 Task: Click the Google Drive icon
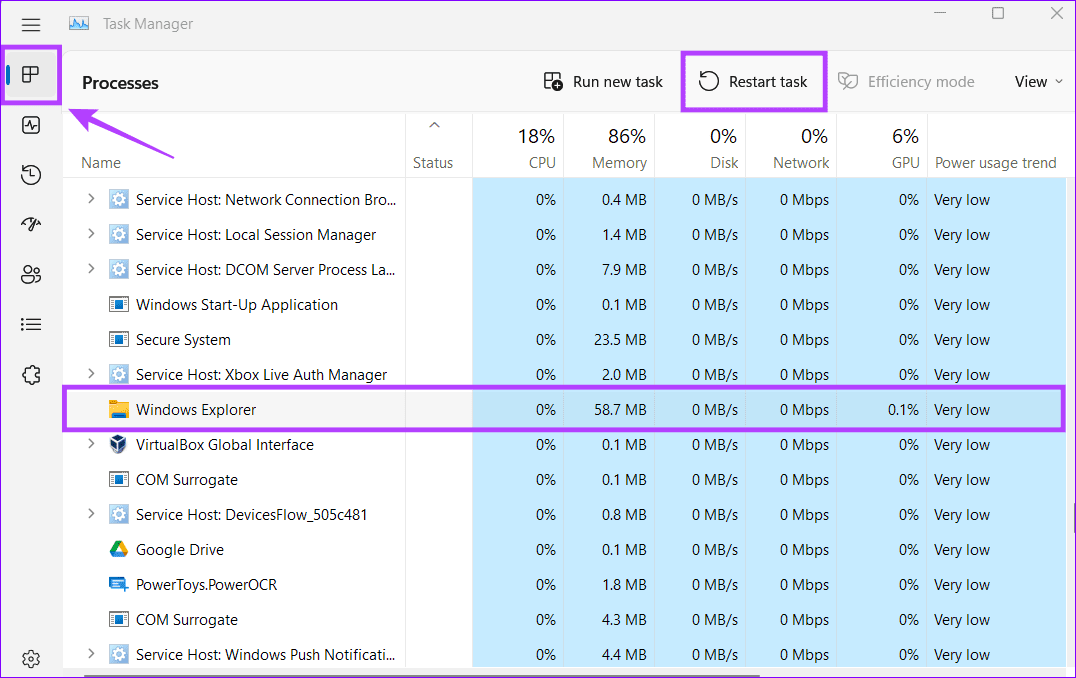[119, 549]
